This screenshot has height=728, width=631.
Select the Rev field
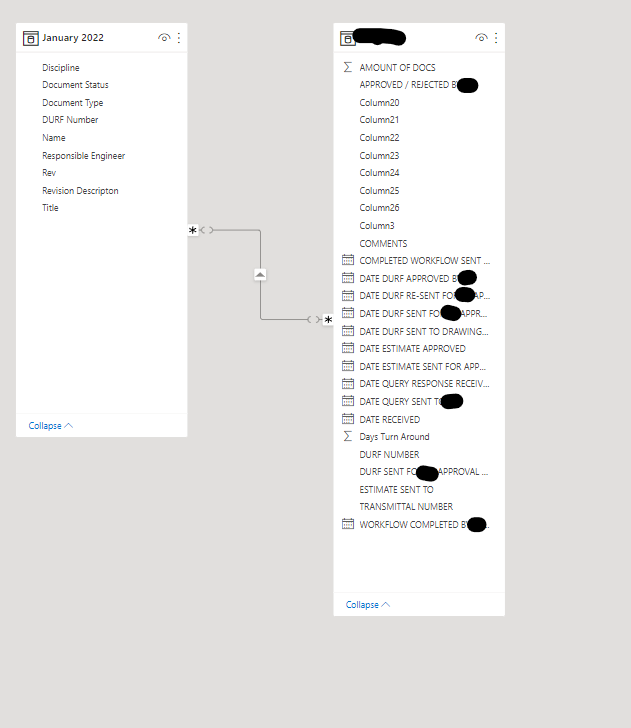[49, 173]
